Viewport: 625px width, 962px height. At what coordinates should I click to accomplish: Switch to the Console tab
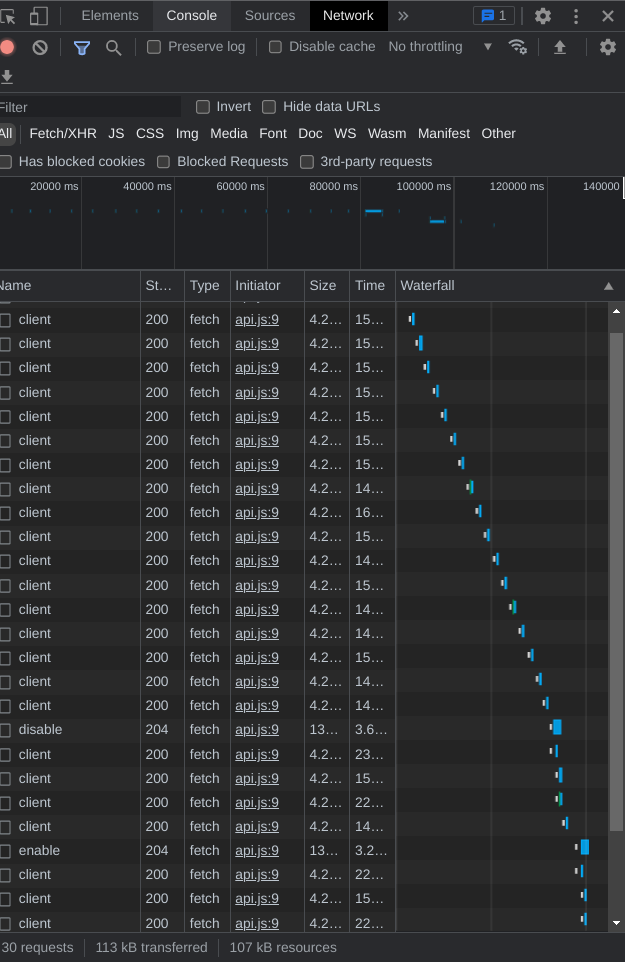point(191,15)
